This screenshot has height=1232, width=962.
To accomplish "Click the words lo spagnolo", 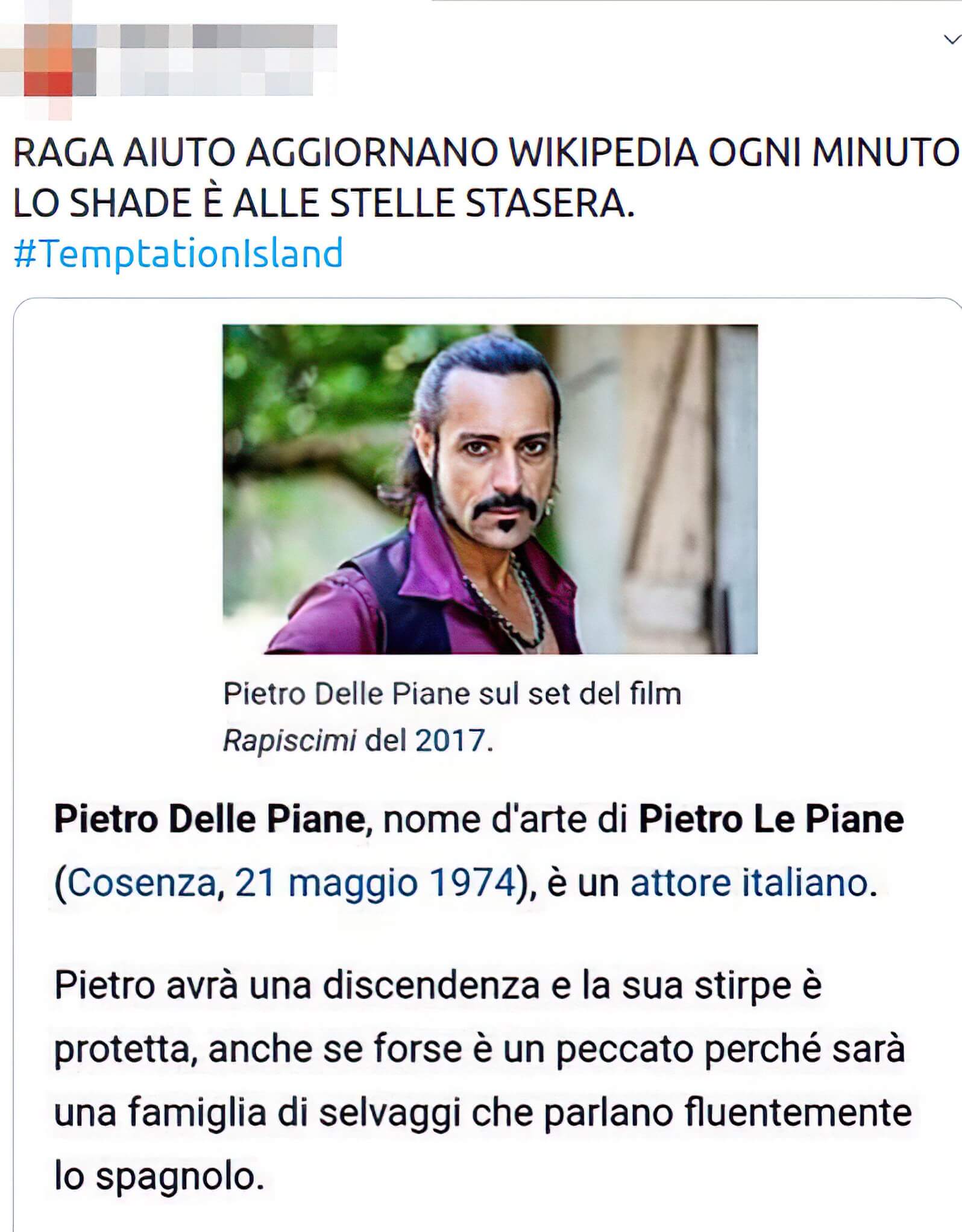I will [x=159, y=1176].
